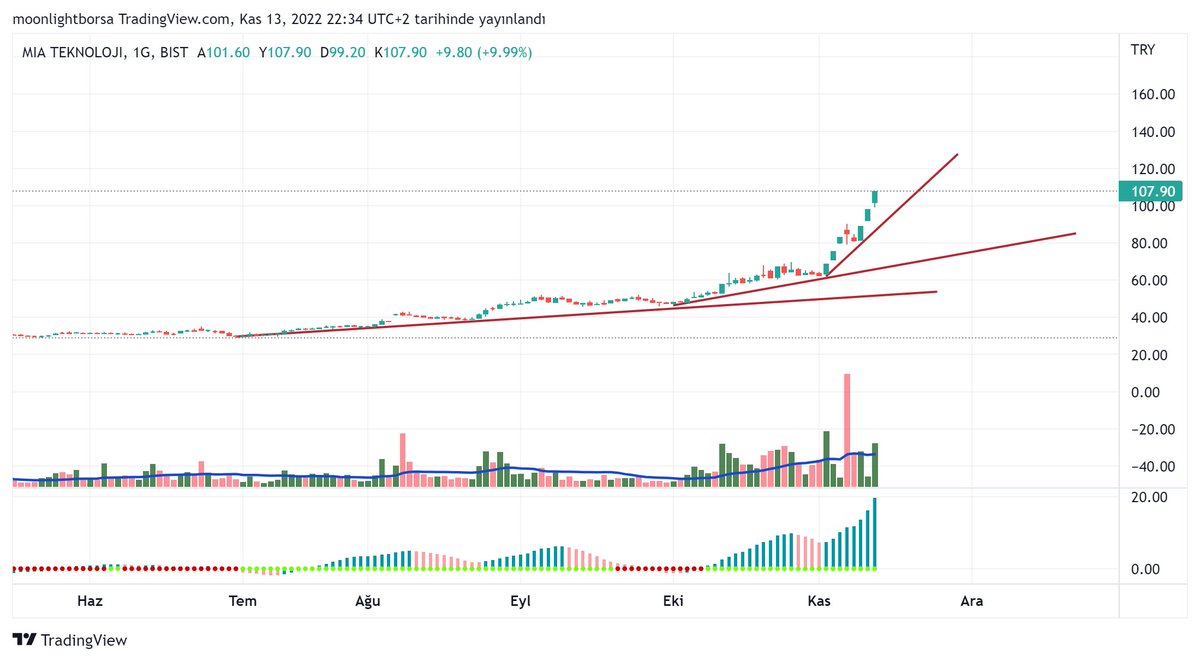Click the tallest pink volume bar in November

(x=847, y=430)
